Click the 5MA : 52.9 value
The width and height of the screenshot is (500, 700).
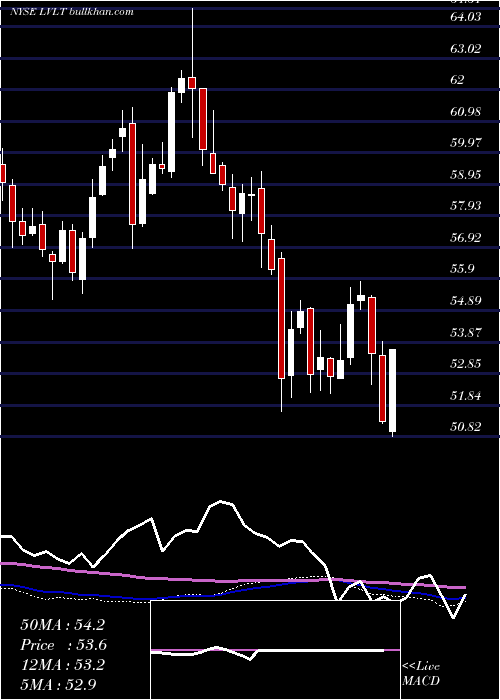pos(58,684)
